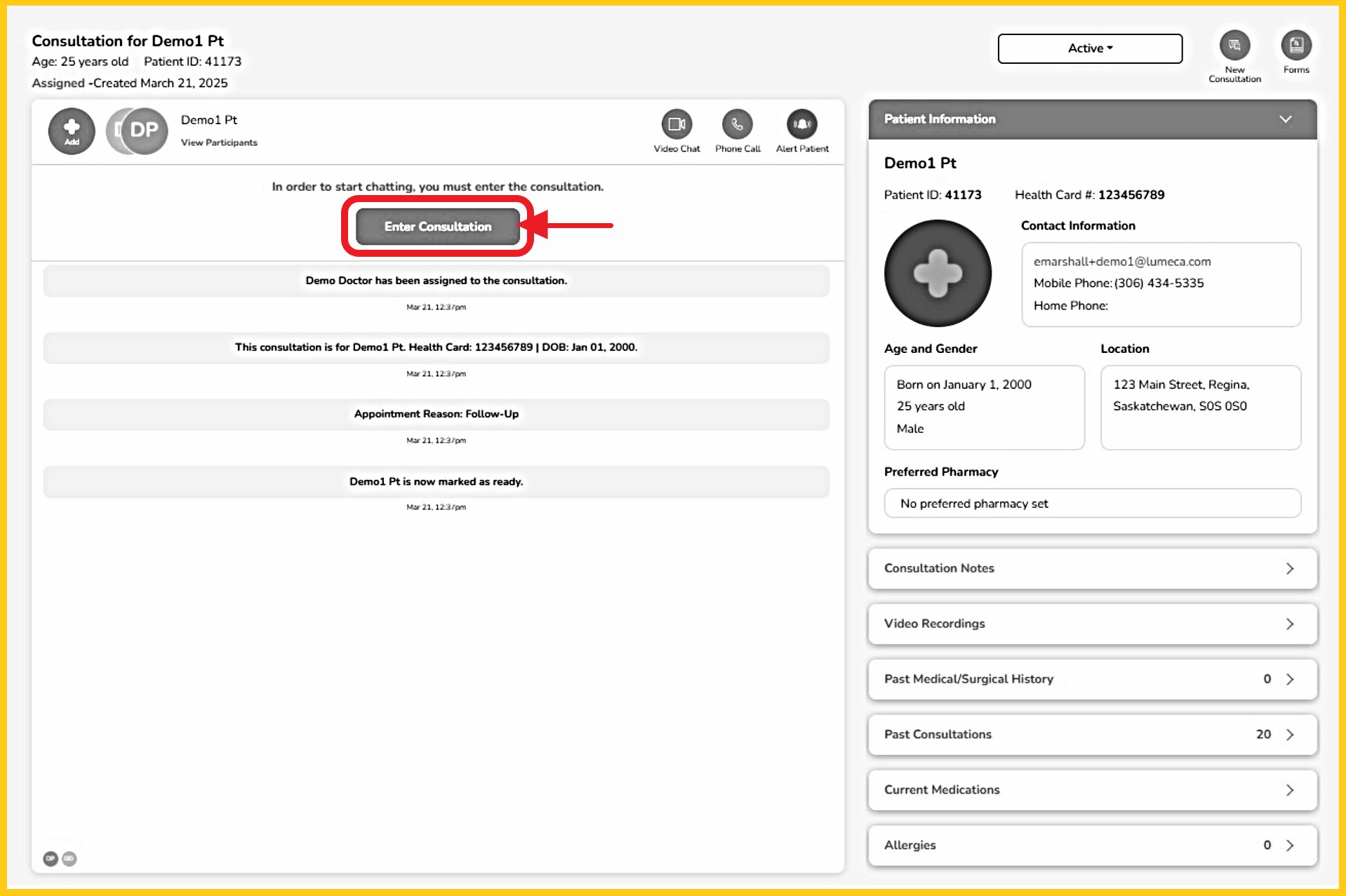The image size is (1346, 896).
Task: Click the patient profile photo placeholder
Action: 937,274
